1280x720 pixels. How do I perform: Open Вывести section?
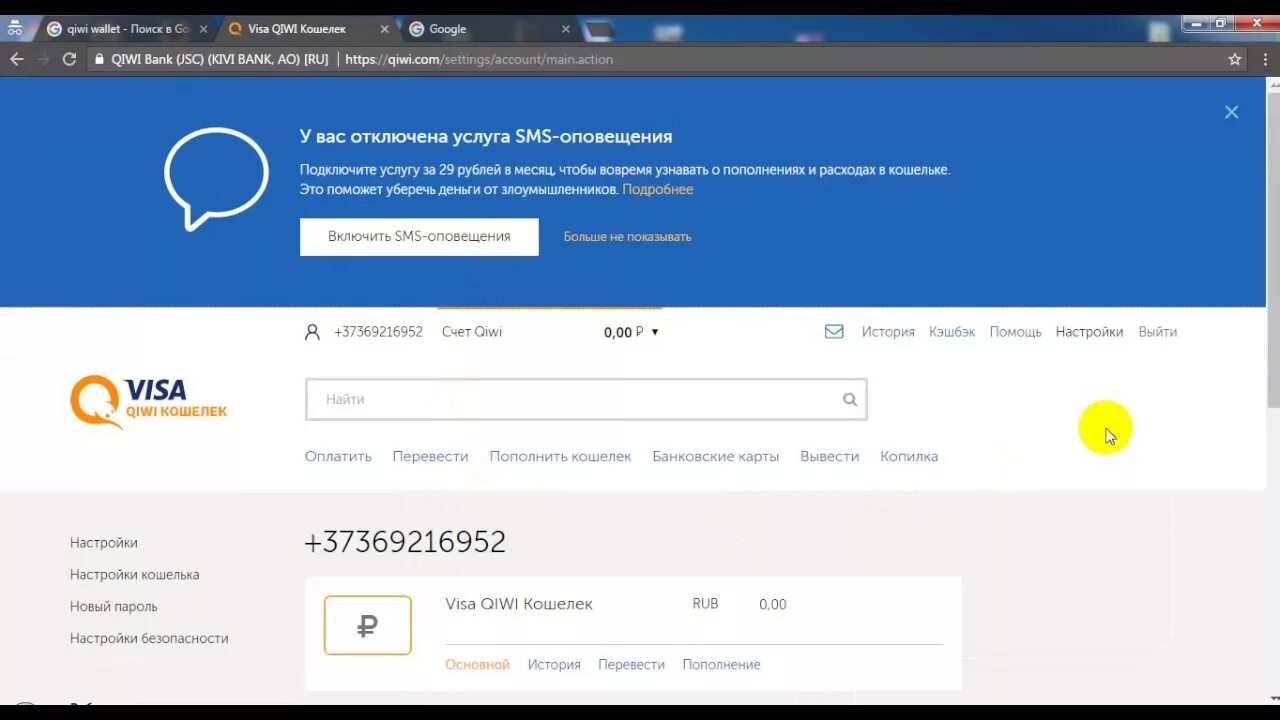click(x=829, y=456)
